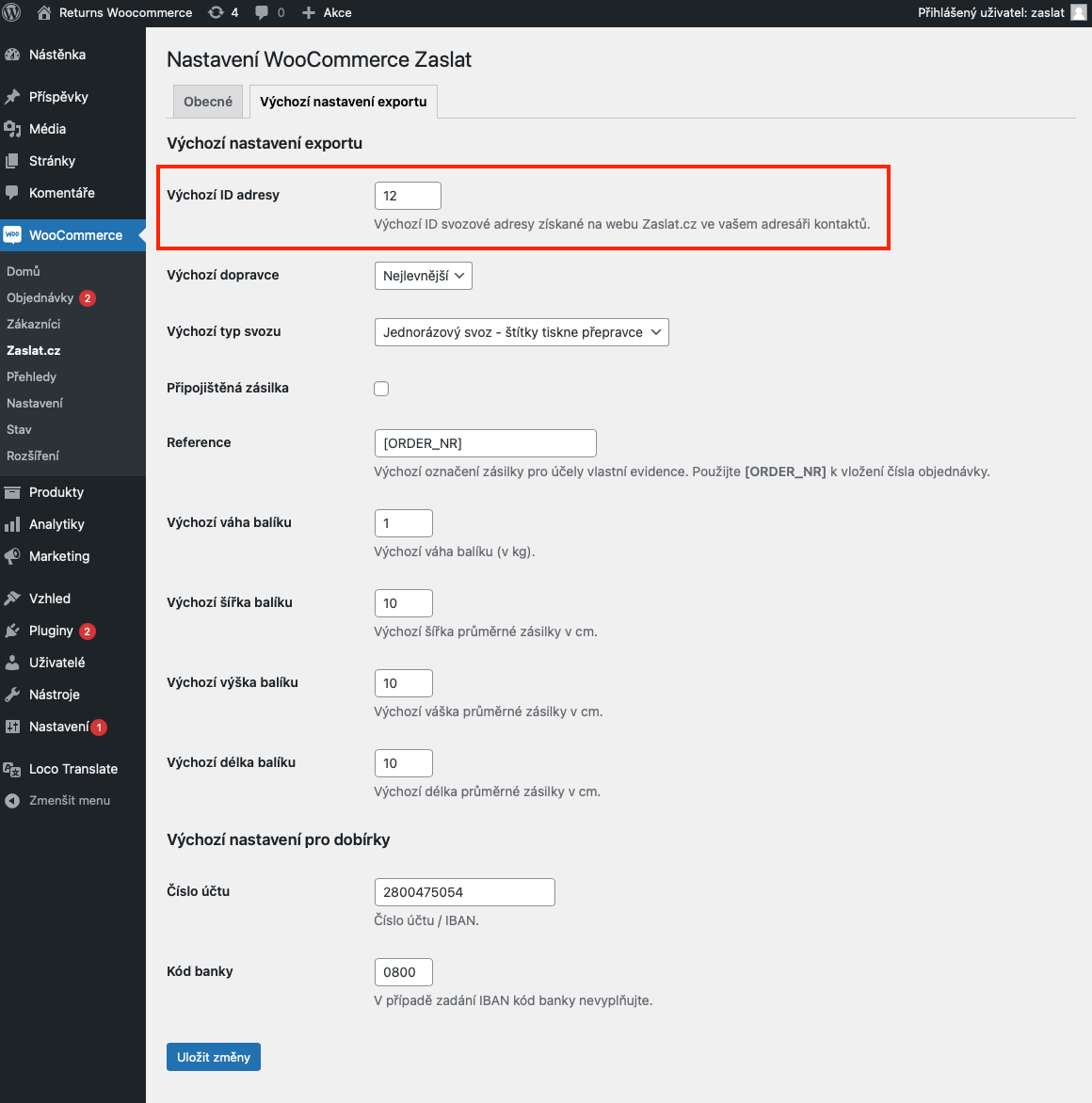Click the plus icon next to Akce
The height and width of the screenshot is (1103, 1092).
point(308,12)
